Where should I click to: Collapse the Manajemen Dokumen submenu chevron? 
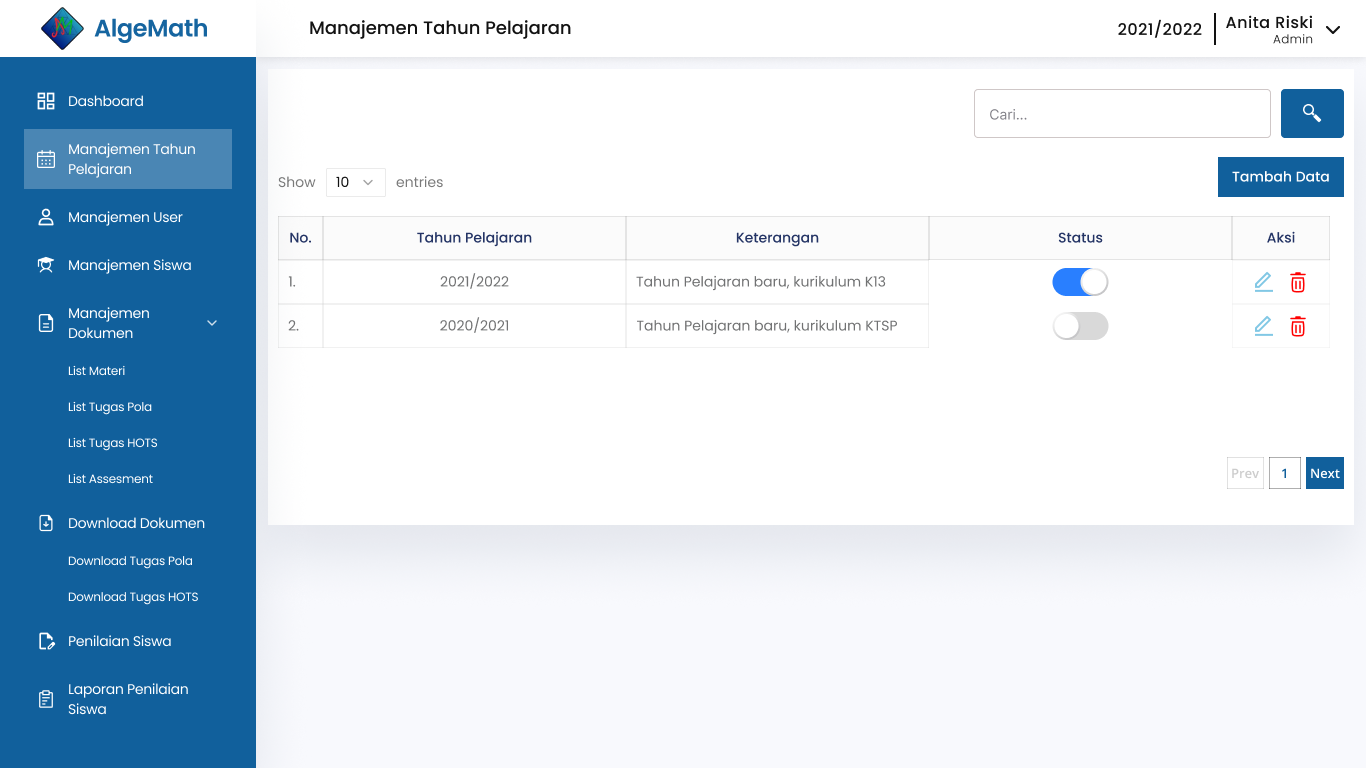212,323
